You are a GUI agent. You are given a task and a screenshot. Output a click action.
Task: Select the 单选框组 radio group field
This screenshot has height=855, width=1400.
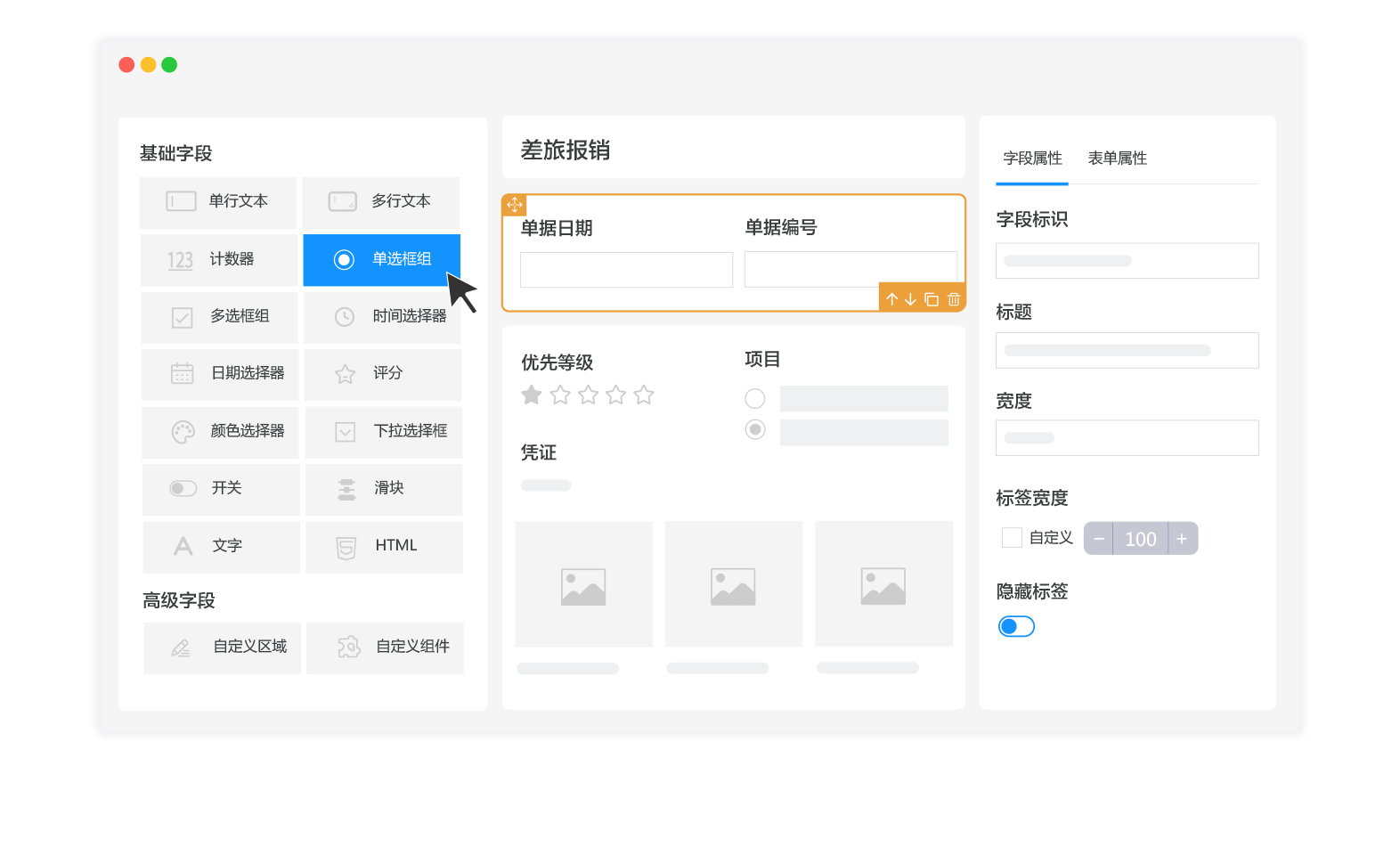click(x=381, y=259)
